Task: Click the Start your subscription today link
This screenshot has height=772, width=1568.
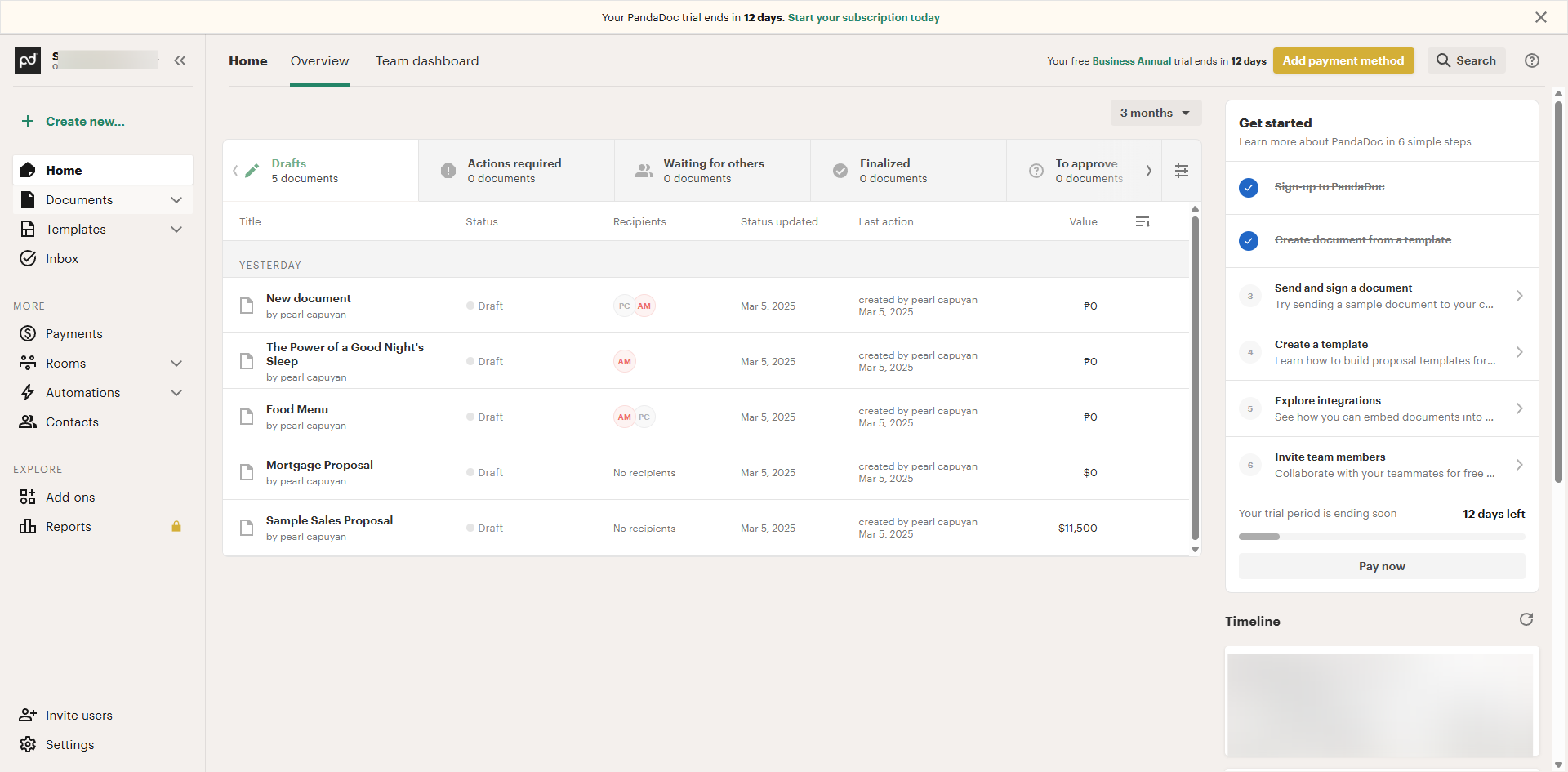Action: (x=863, y=17)
